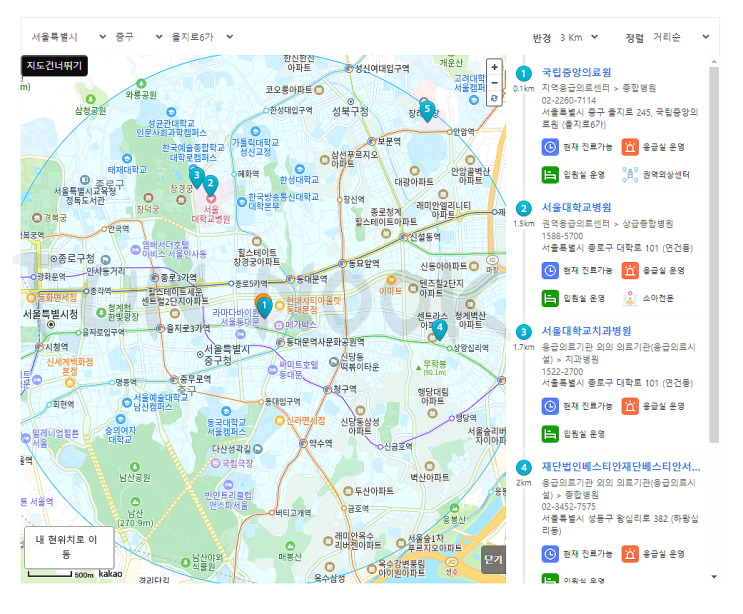The image size is (743, 614).
Task: Click list number badge 2 for 서울대학교병원
Action: 523,208
